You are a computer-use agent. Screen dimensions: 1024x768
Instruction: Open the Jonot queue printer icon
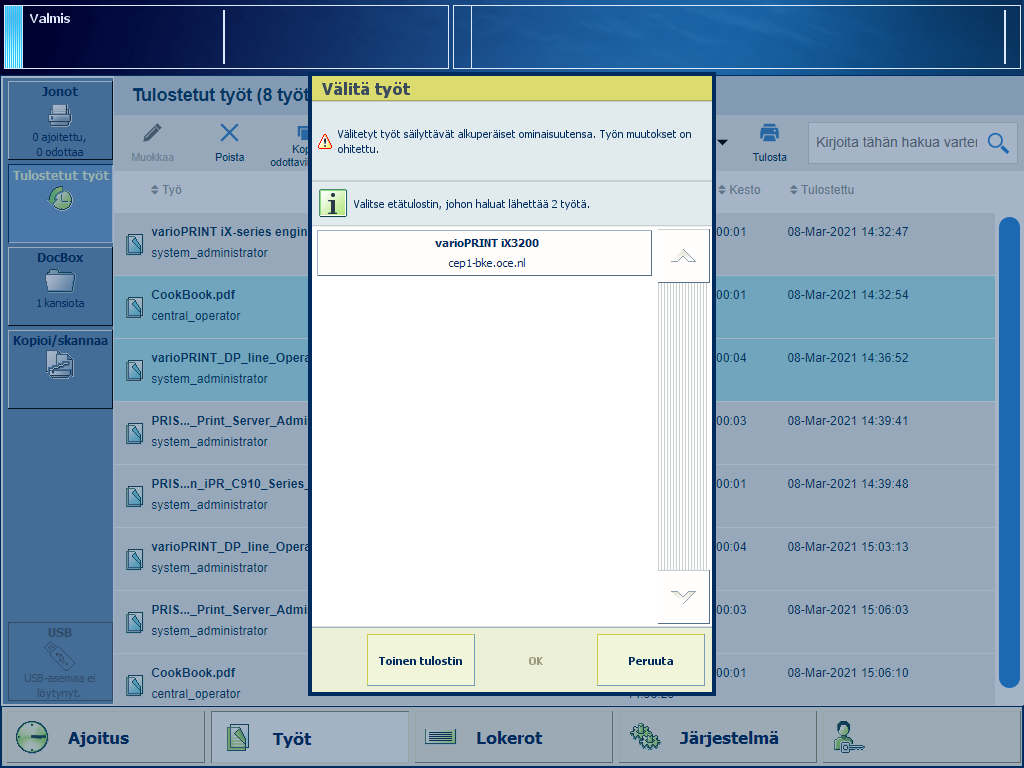[x=60, y=114]
